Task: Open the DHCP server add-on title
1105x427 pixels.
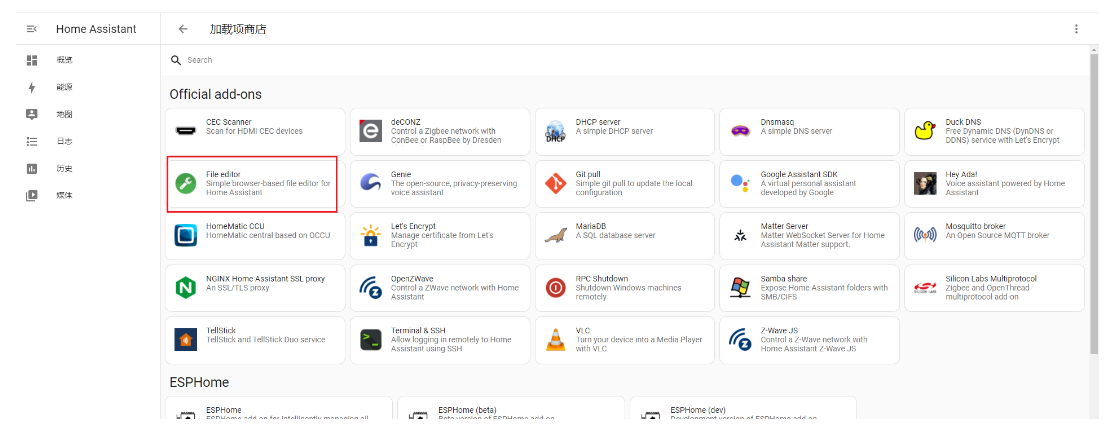Action: click(x=598, y=122)
